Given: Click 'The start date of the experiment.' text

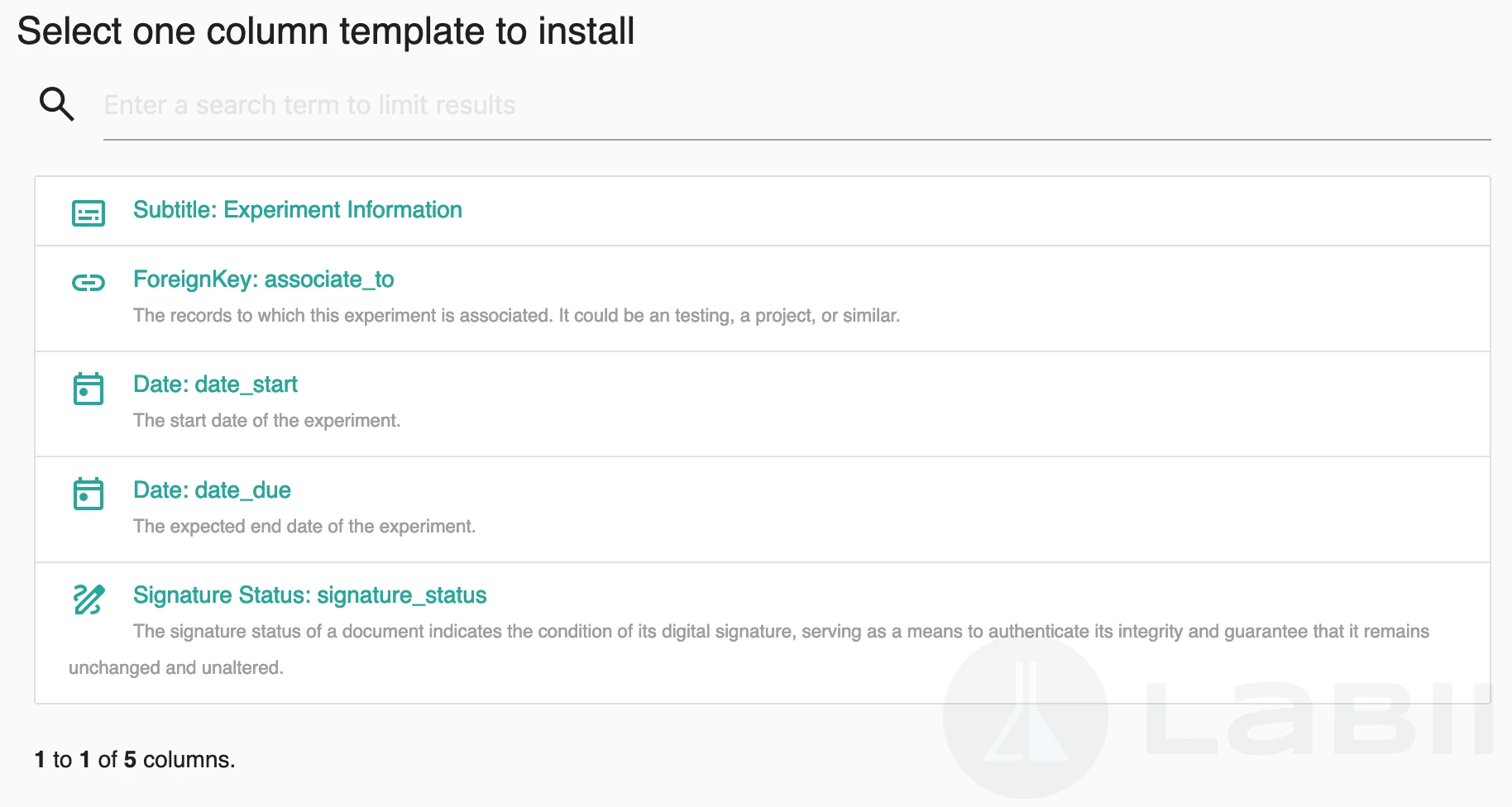Looking at the screenshot, I should [266, 421].
